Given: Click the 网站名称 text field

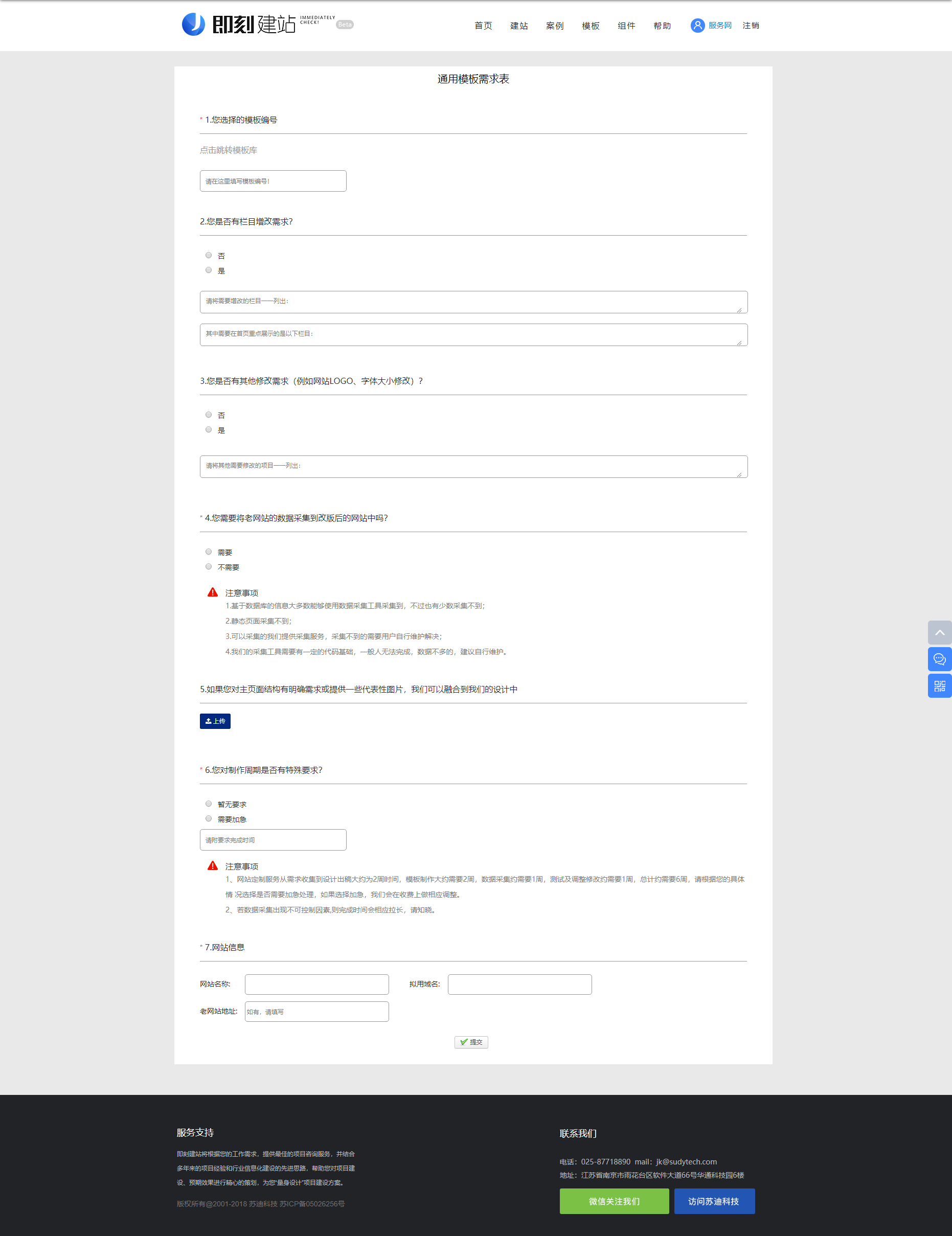Looking at the screenshot, I should (x=316, y=984).
